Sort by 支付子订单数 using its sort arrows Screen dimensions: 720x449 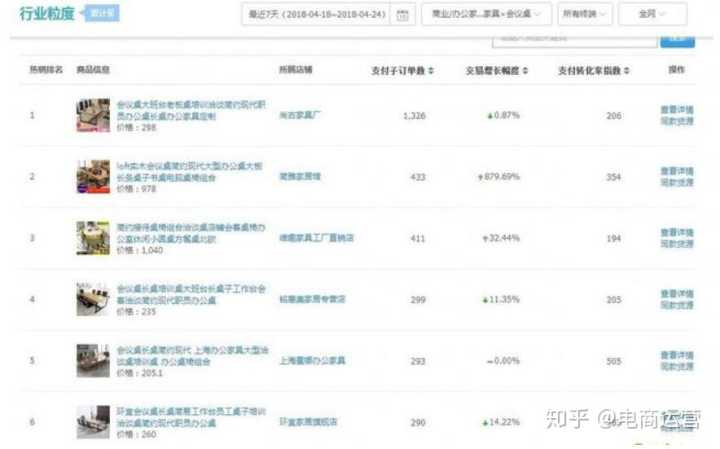[431, 71]
